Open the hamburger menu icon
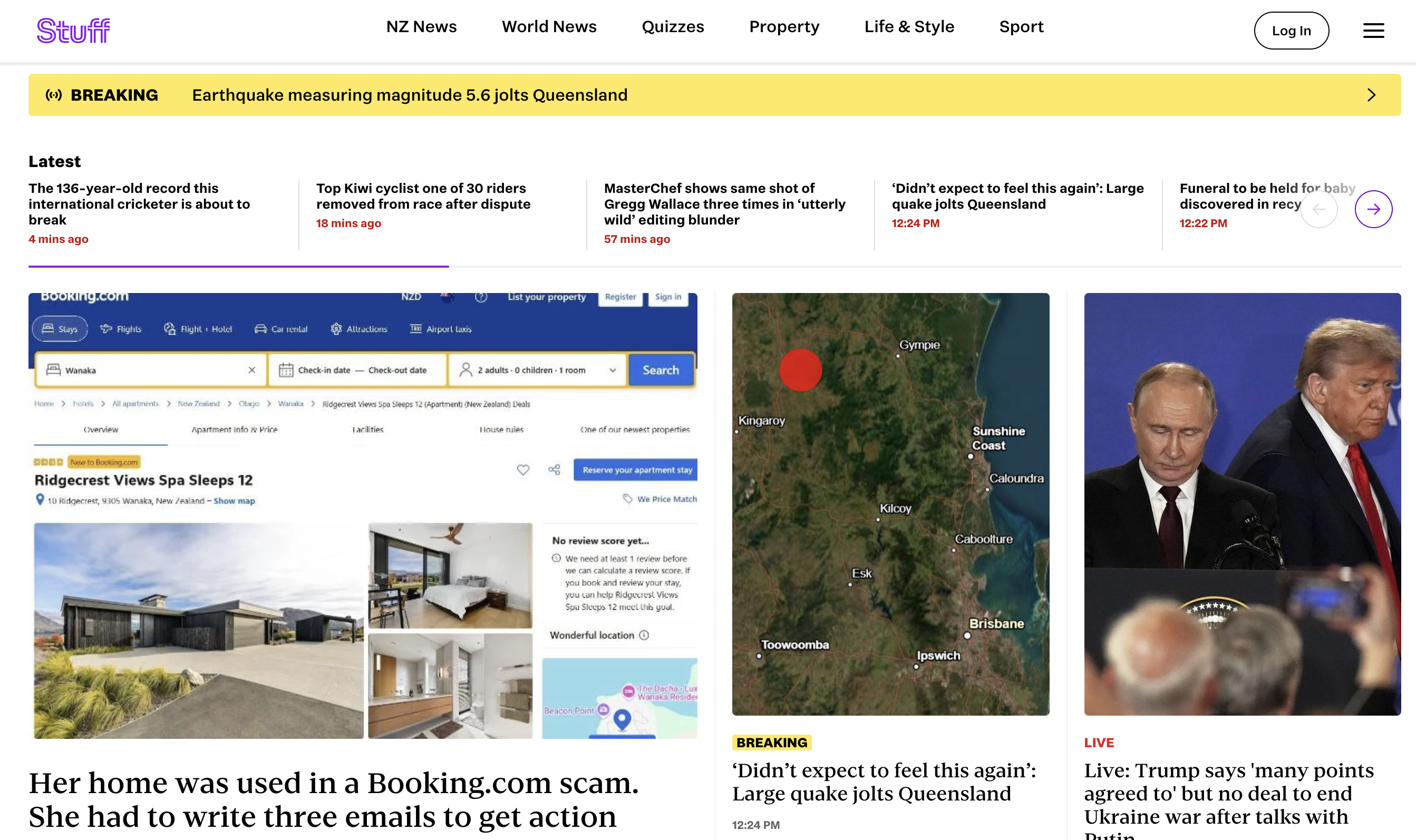 pos(1373,31)
